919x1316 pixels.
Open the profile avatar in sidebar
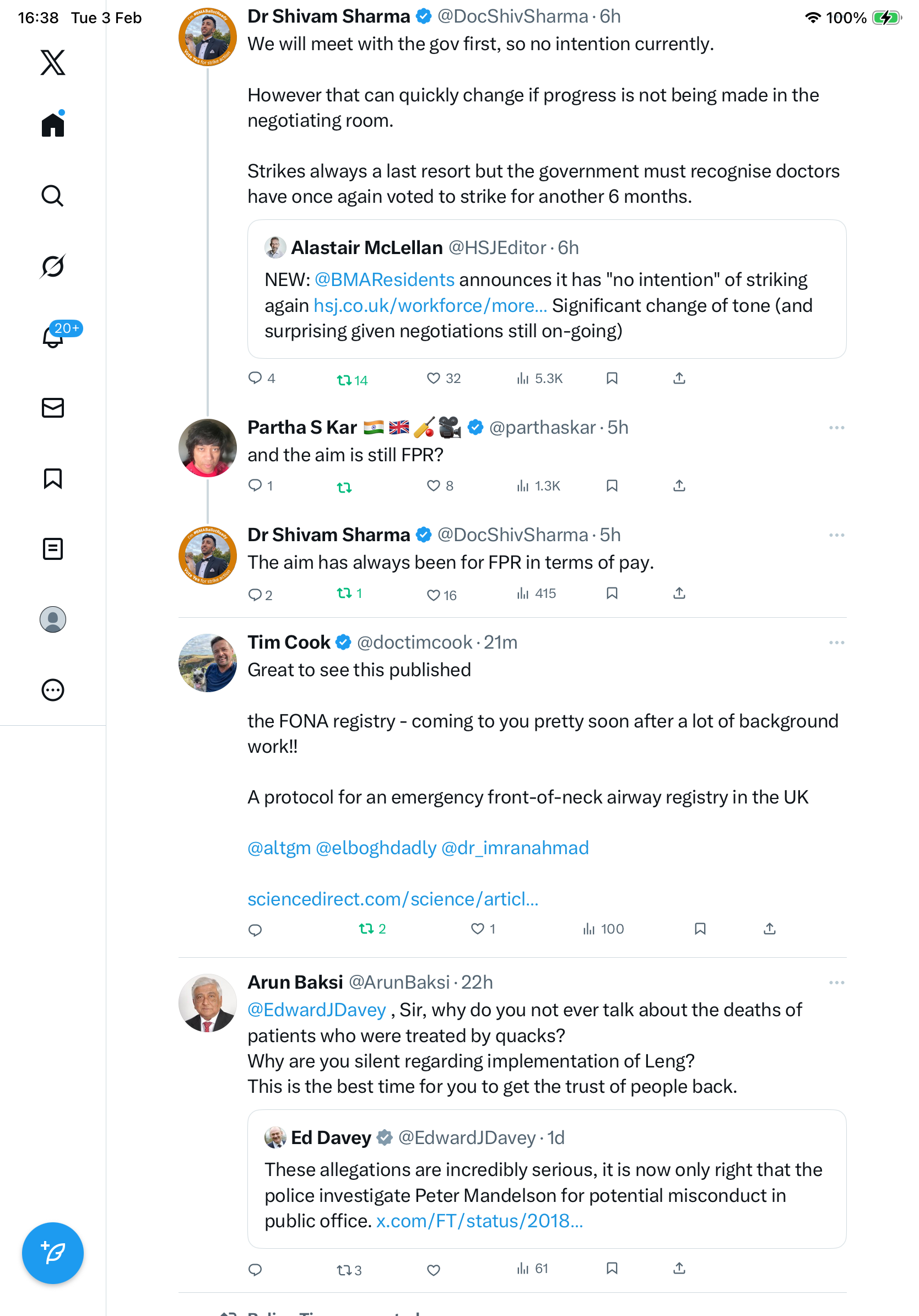click(x=53, y=619)
